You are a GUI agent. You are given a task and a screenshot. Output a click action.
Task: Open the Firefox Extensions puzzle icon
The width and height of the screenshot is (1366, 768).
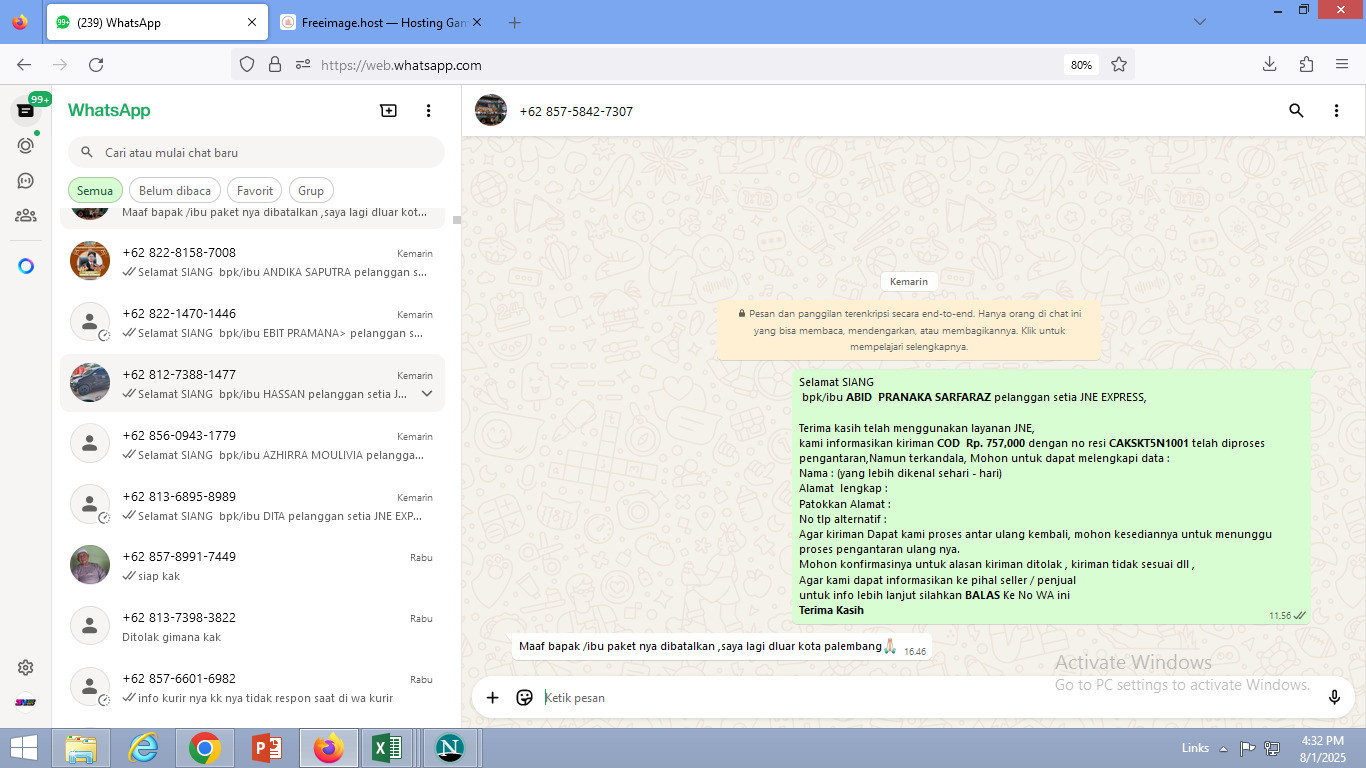1306,64
